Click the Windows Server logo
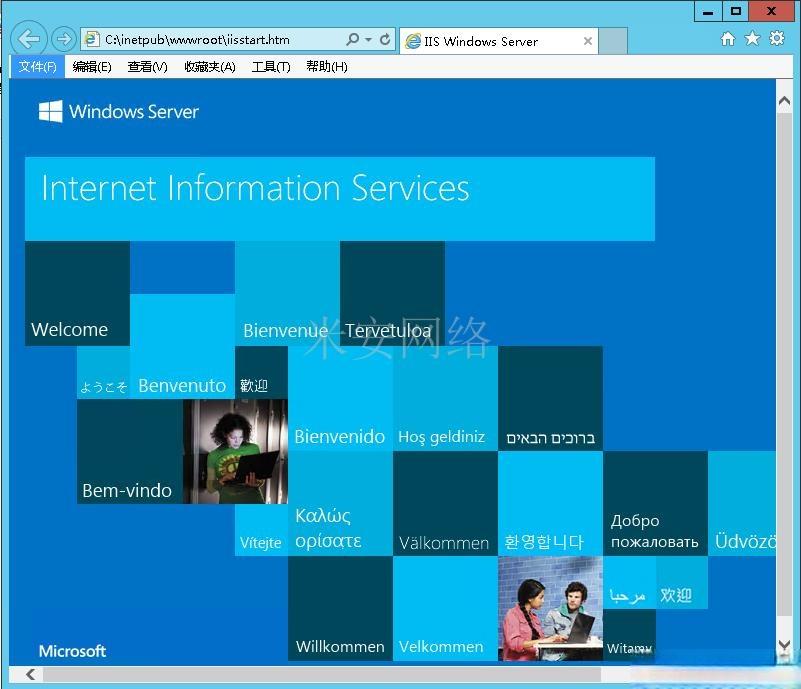The height and width of the screenshot is (689, 801). (x=119, y=111)
